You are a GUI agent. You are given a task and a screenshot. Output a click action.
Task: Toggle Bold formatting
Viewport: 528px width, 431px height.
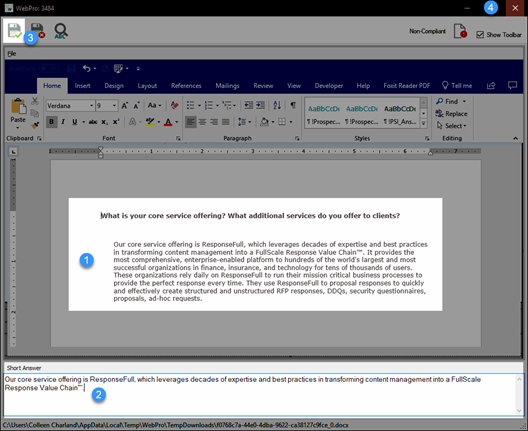point(52,122)
